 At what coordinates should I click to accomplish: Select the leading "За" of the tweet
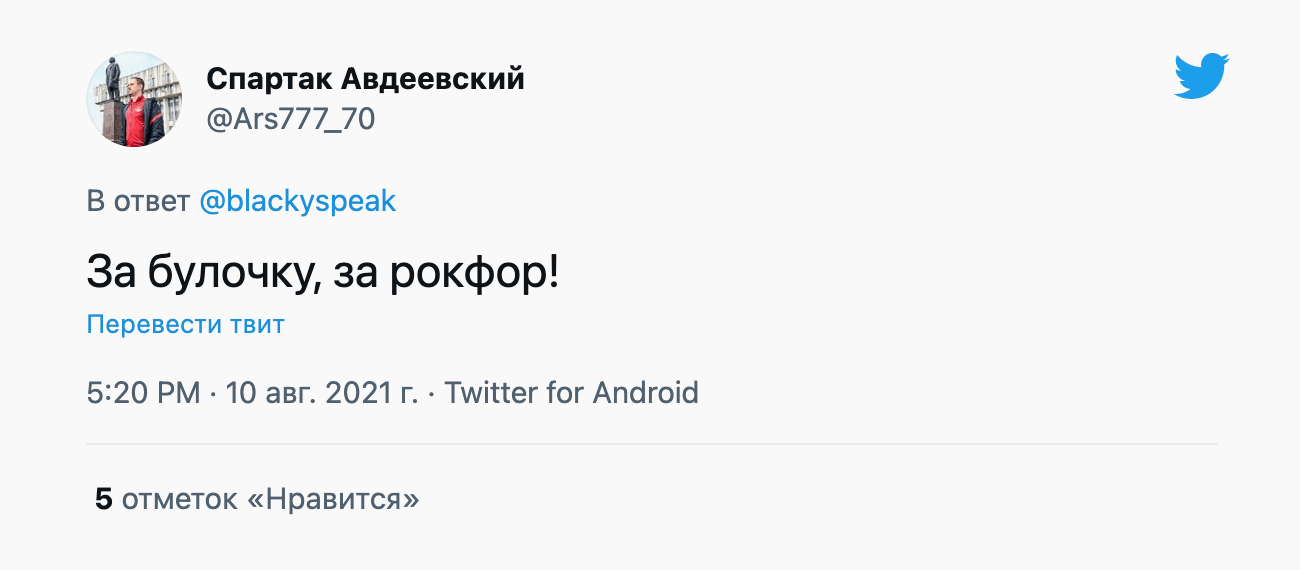click(111, 273)
